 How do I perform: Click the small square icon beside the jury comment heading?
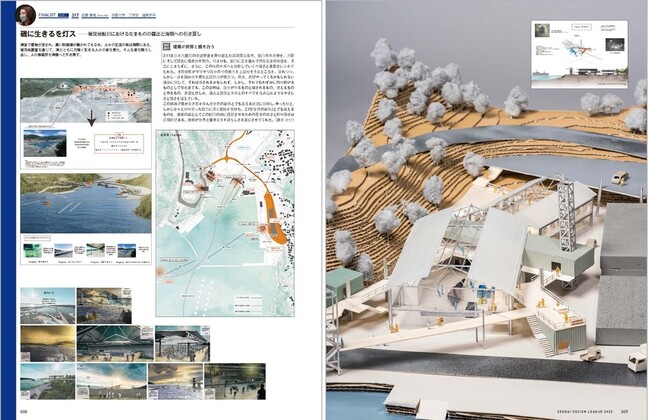(165, 46)
